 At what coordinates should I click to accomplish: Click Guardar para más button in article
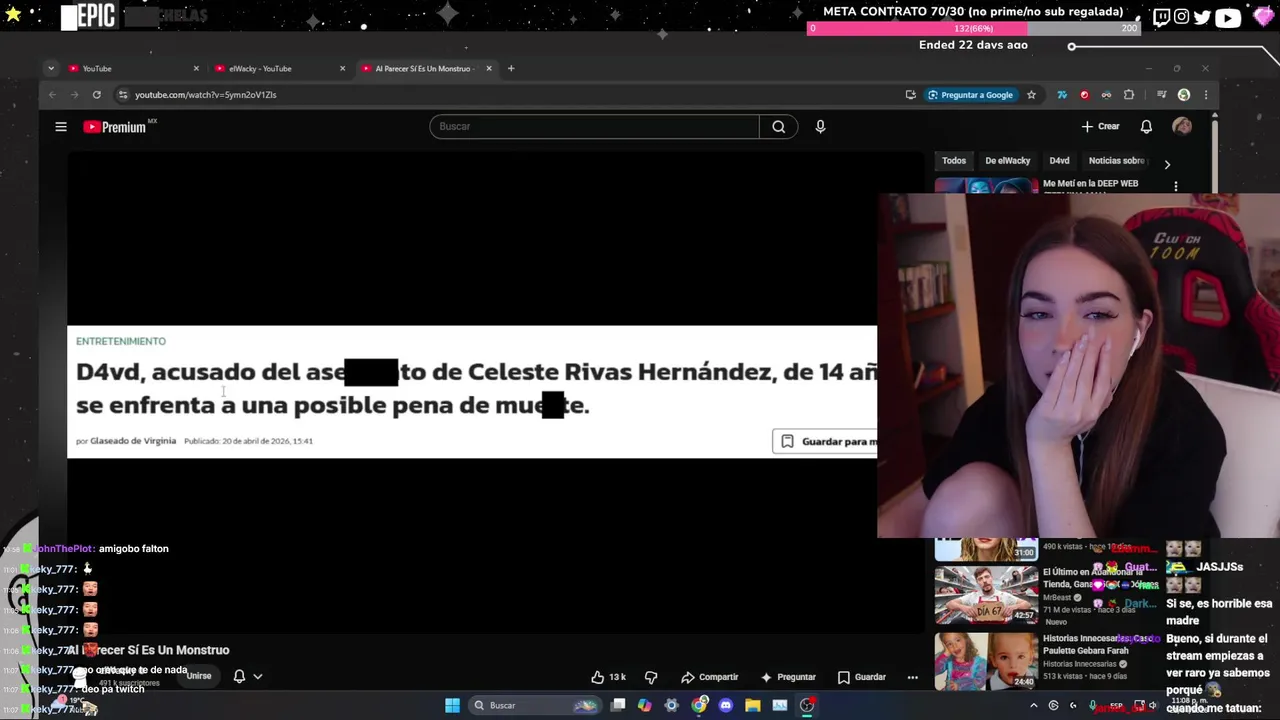pyautogui.click(x=825, y=441)
